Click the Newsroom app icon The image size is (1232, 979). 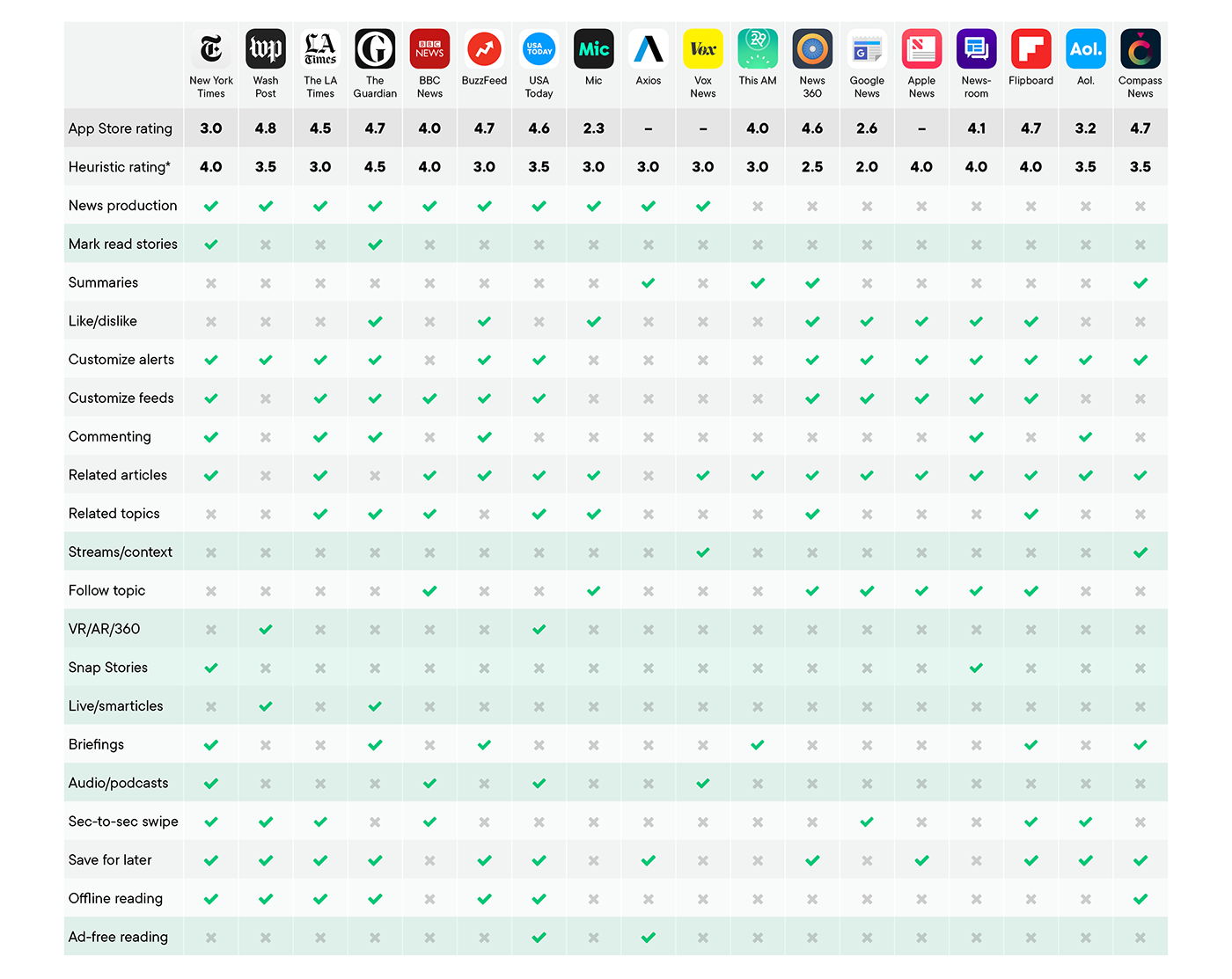(976, 49)
